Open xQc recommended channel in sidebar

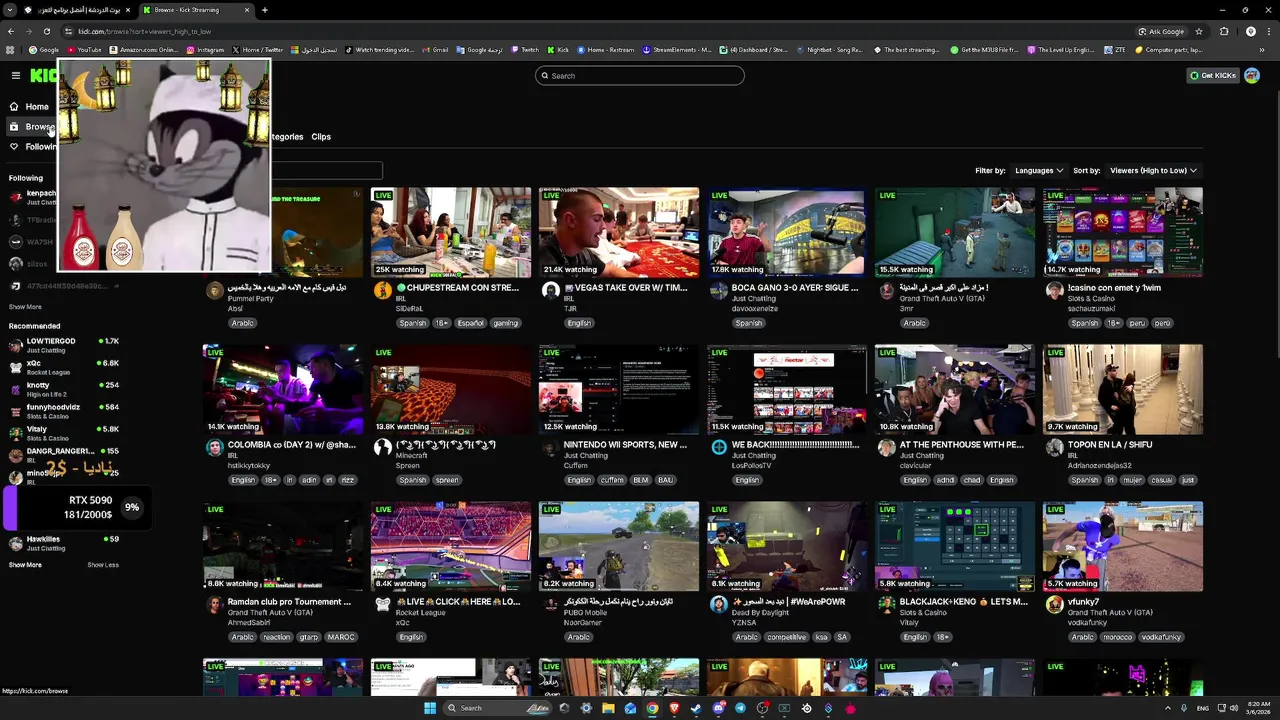64,367
